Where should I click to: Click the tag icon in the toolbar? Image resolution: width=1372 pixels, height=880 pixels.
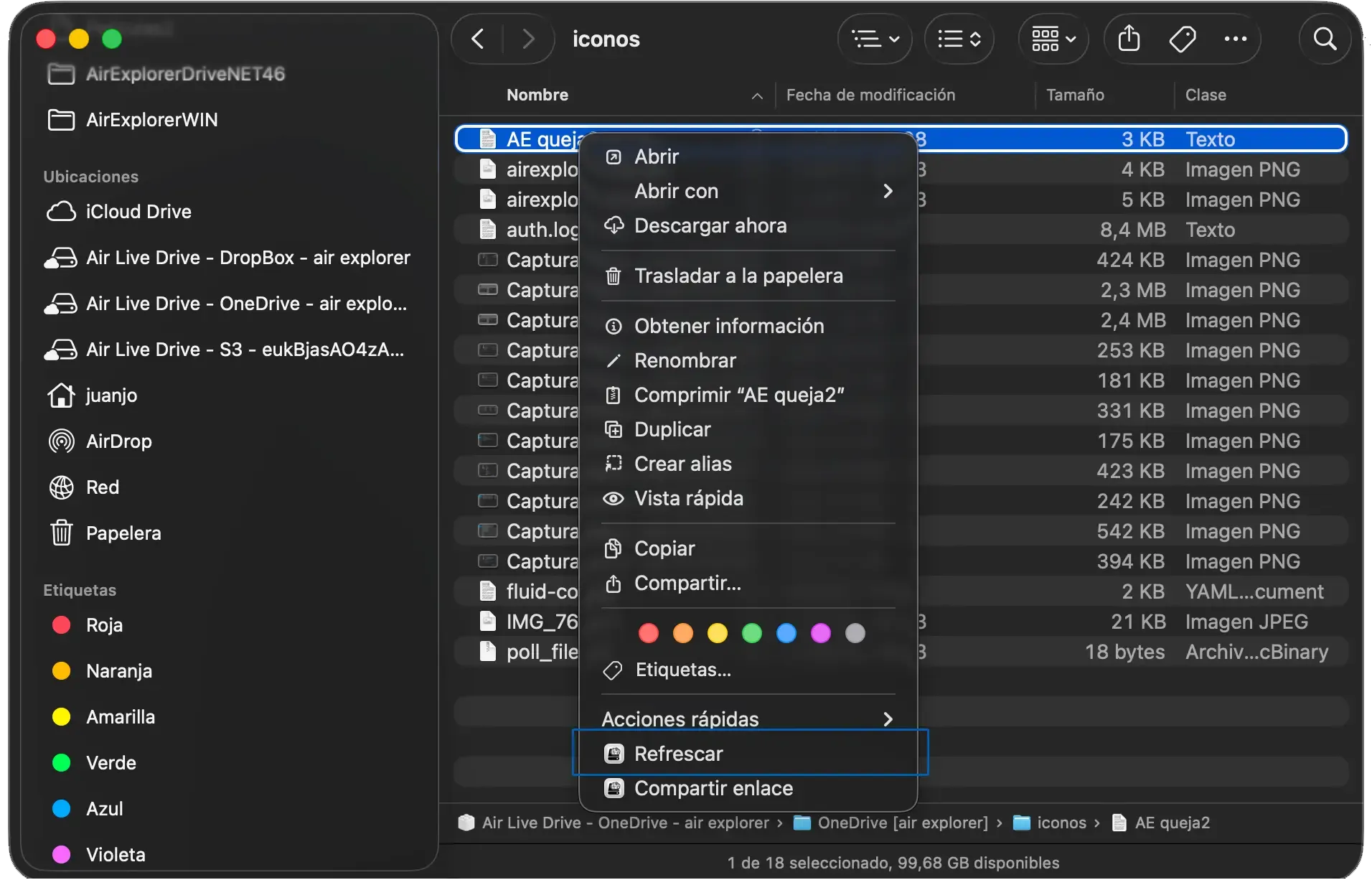coord(1182,39)
